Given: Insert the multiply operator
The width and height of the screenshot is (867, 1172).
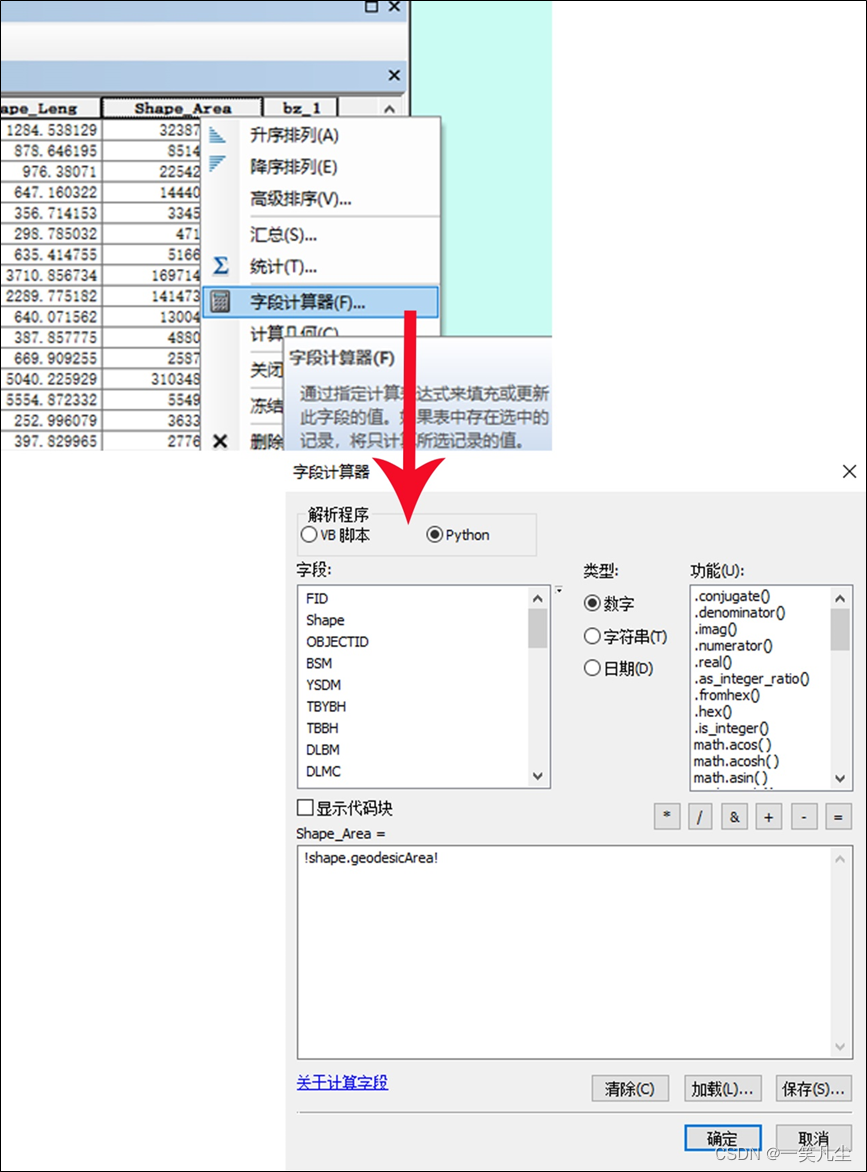Looking at the screenshot, I should coord(667,817).
